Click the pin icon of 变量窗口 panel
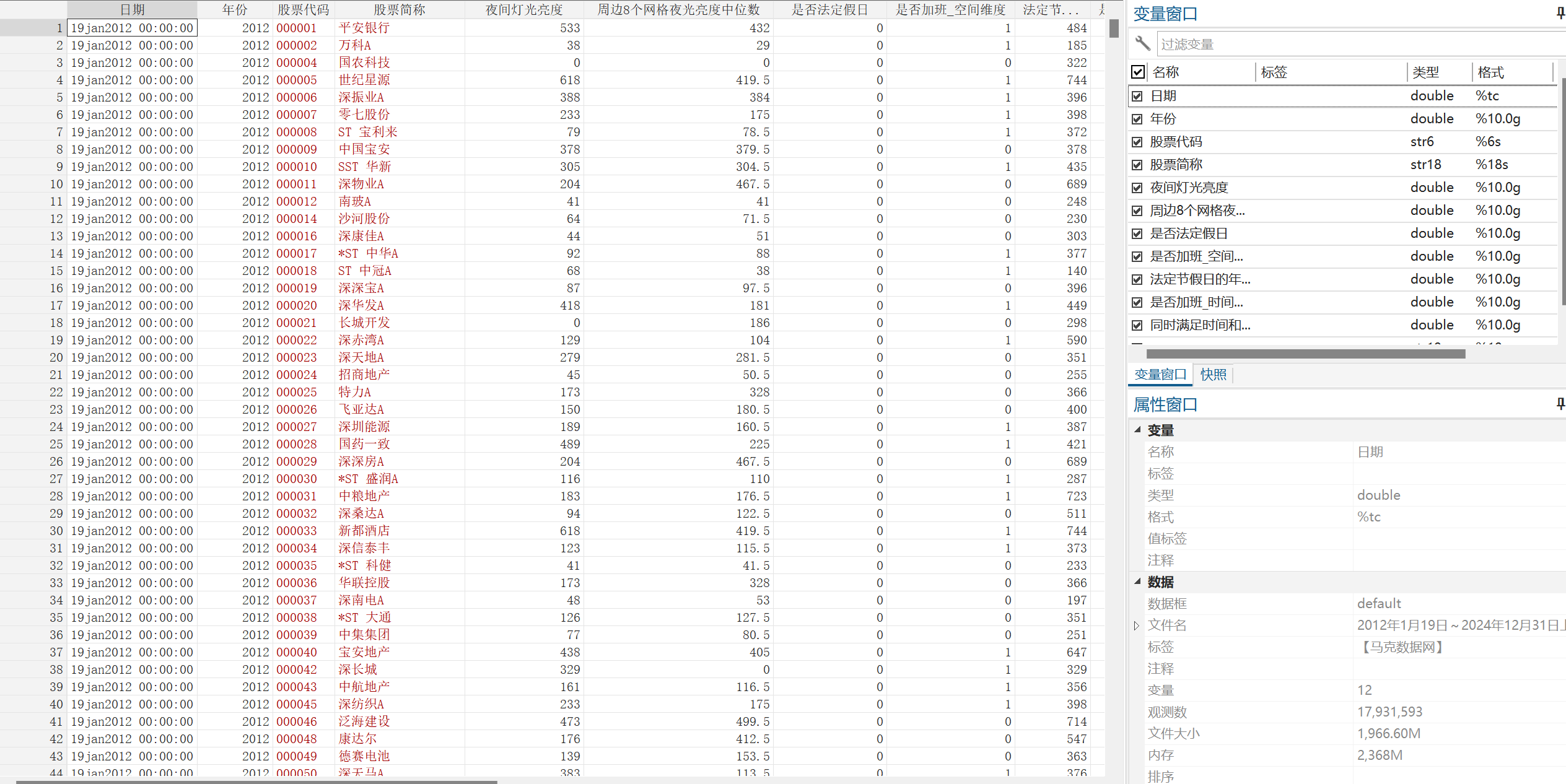1566x784 pixels. pyautogui.click(x=1560, y=14)
